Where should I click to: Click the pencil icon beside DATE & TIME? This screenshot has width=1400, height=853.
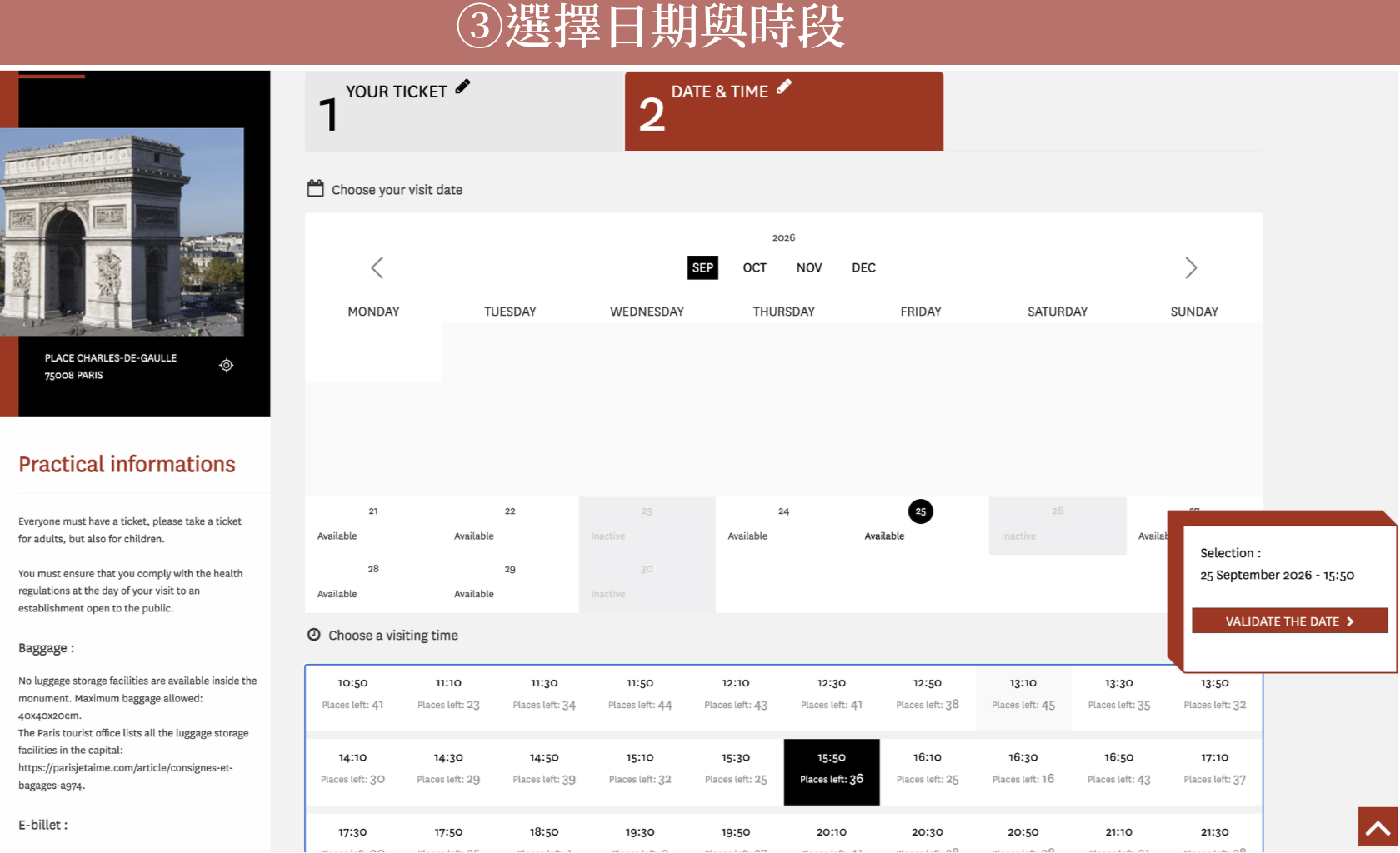(x=784, y=87)
